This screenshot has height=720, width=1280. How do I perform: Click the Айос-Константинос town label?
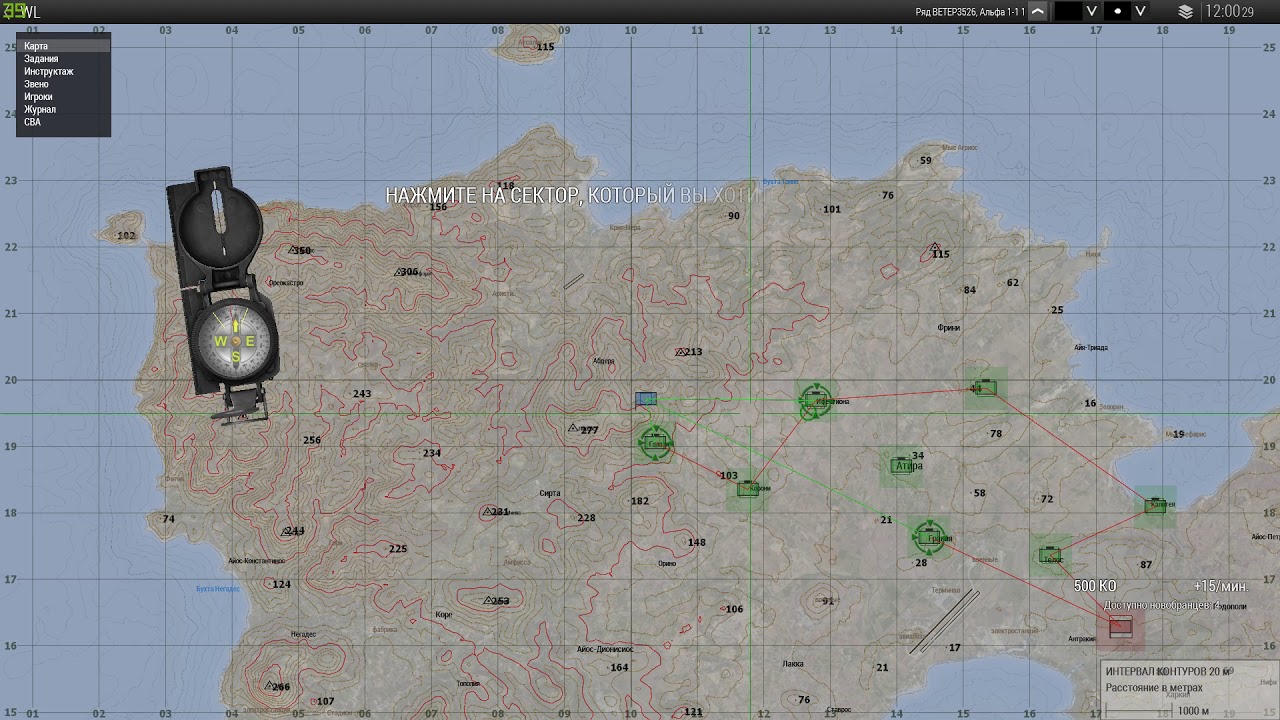pos(256,561)
